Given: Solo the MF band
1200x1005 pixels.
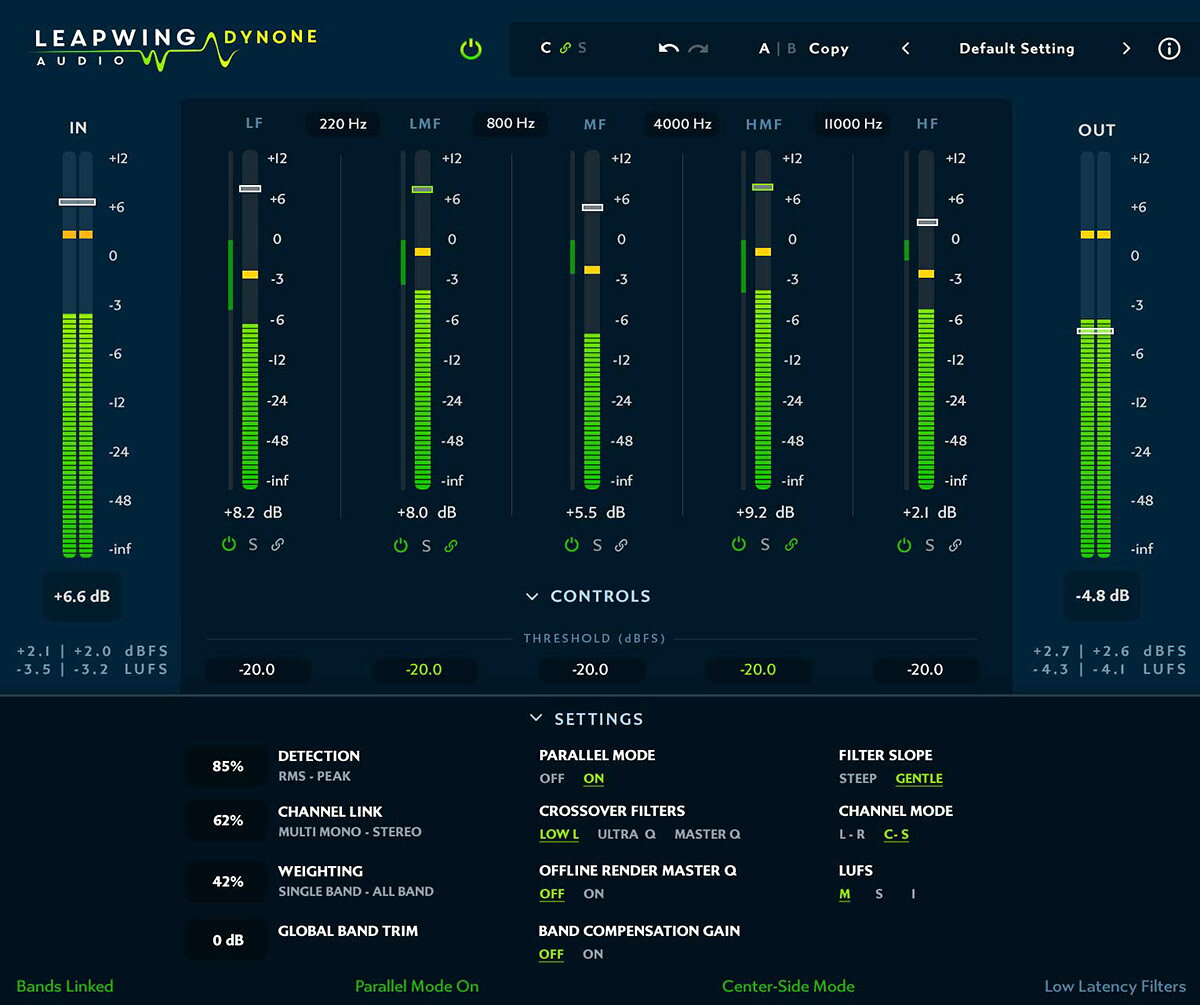Looking at the screenshot, I should click(597, 545).
